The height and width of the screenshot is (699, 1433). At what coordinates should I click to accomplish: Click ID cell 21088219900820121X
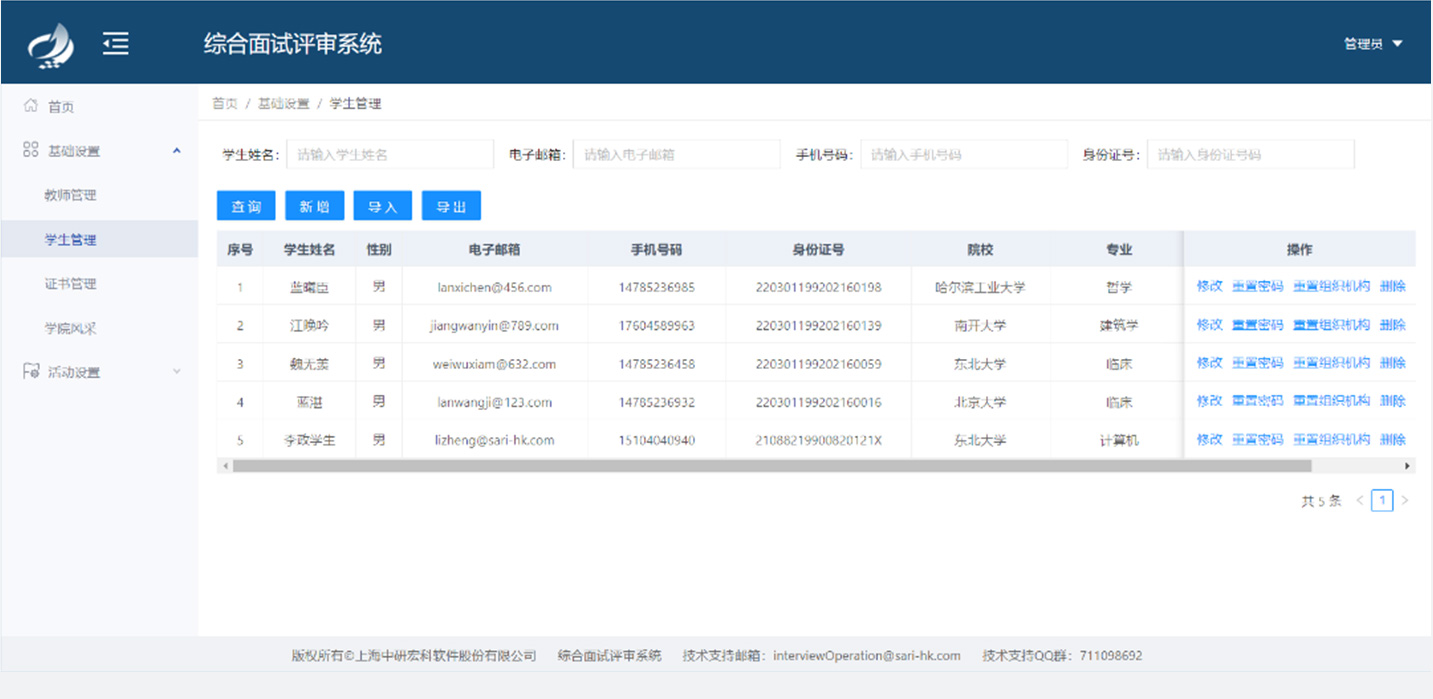click(x=818, y=440)
